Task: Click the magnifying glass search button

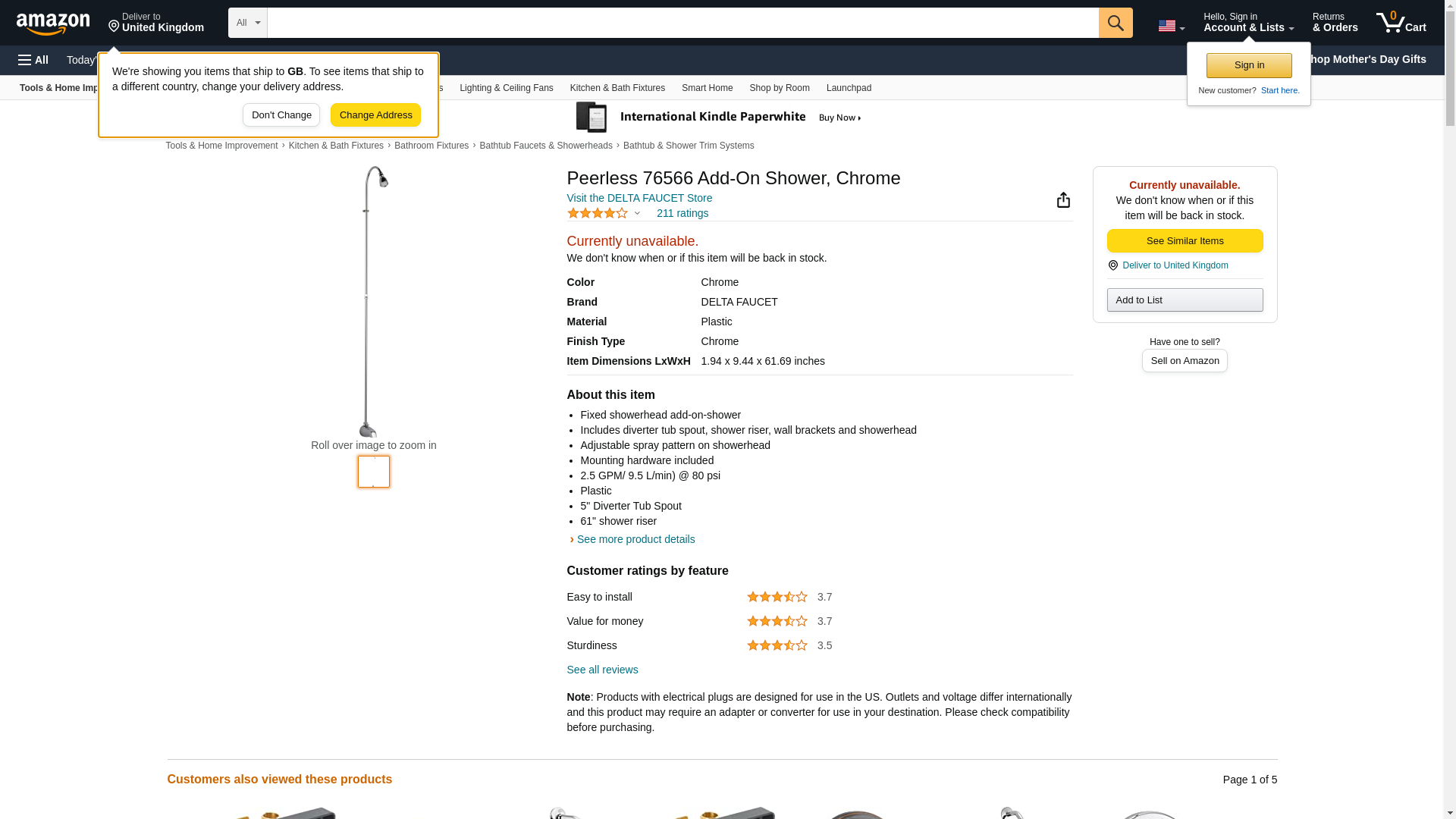Action: pyautogui.click(x=1116, y=23)
